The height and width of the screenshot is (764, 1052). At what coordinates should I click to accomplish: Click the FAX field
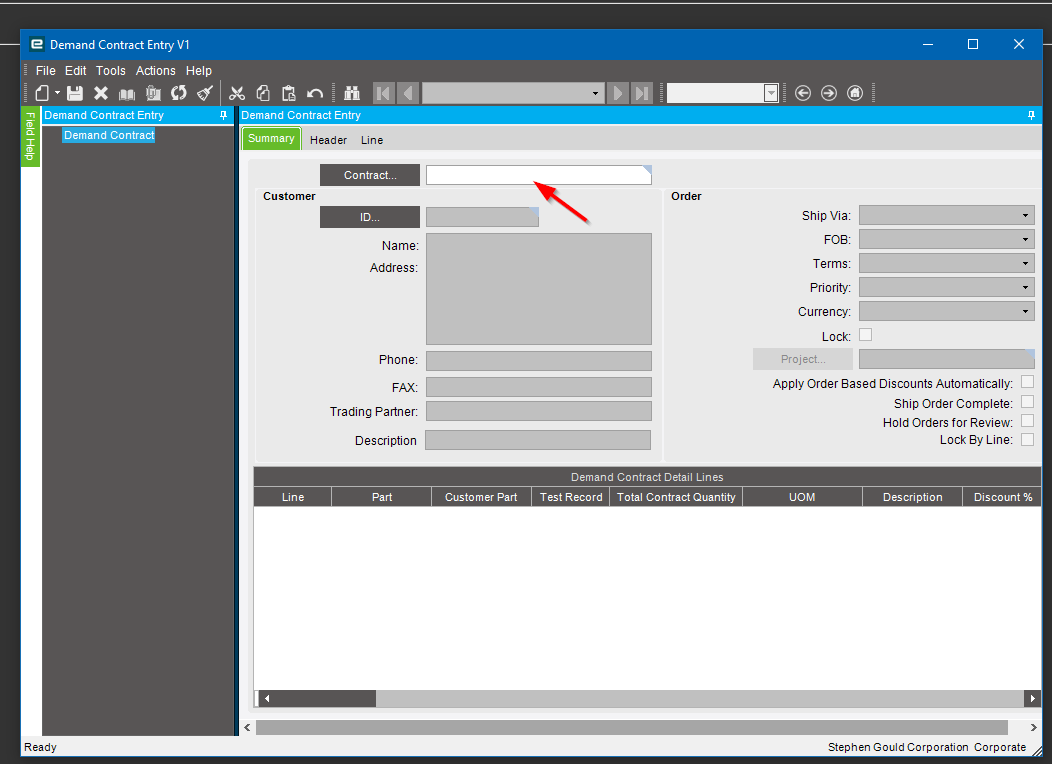tap(539, 387)
